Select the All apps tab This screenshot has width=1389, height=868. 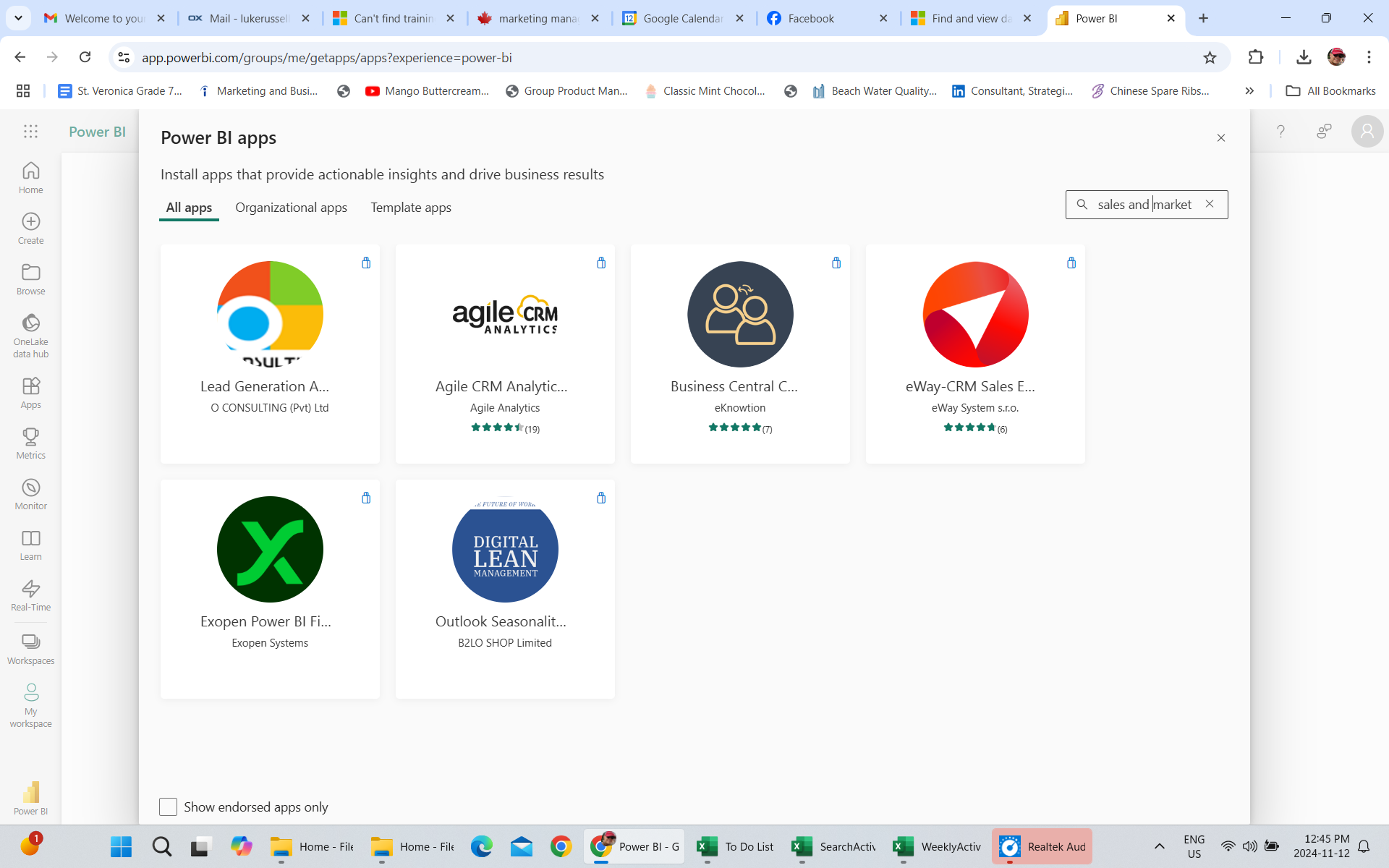click(x=189, y=208)
